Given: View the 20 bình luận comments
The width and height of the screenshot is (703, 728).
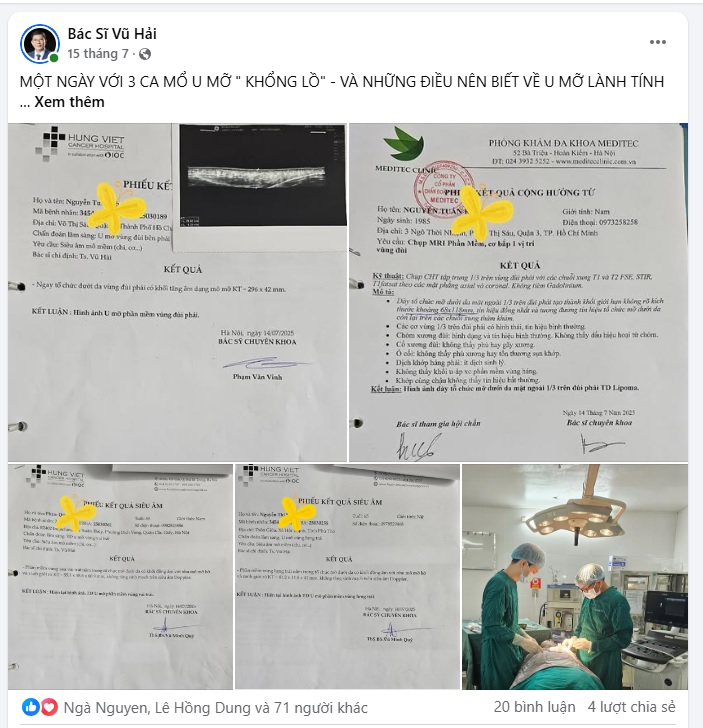Looking at the screenshot, I should pyautogui.click(x=534, y=707).
